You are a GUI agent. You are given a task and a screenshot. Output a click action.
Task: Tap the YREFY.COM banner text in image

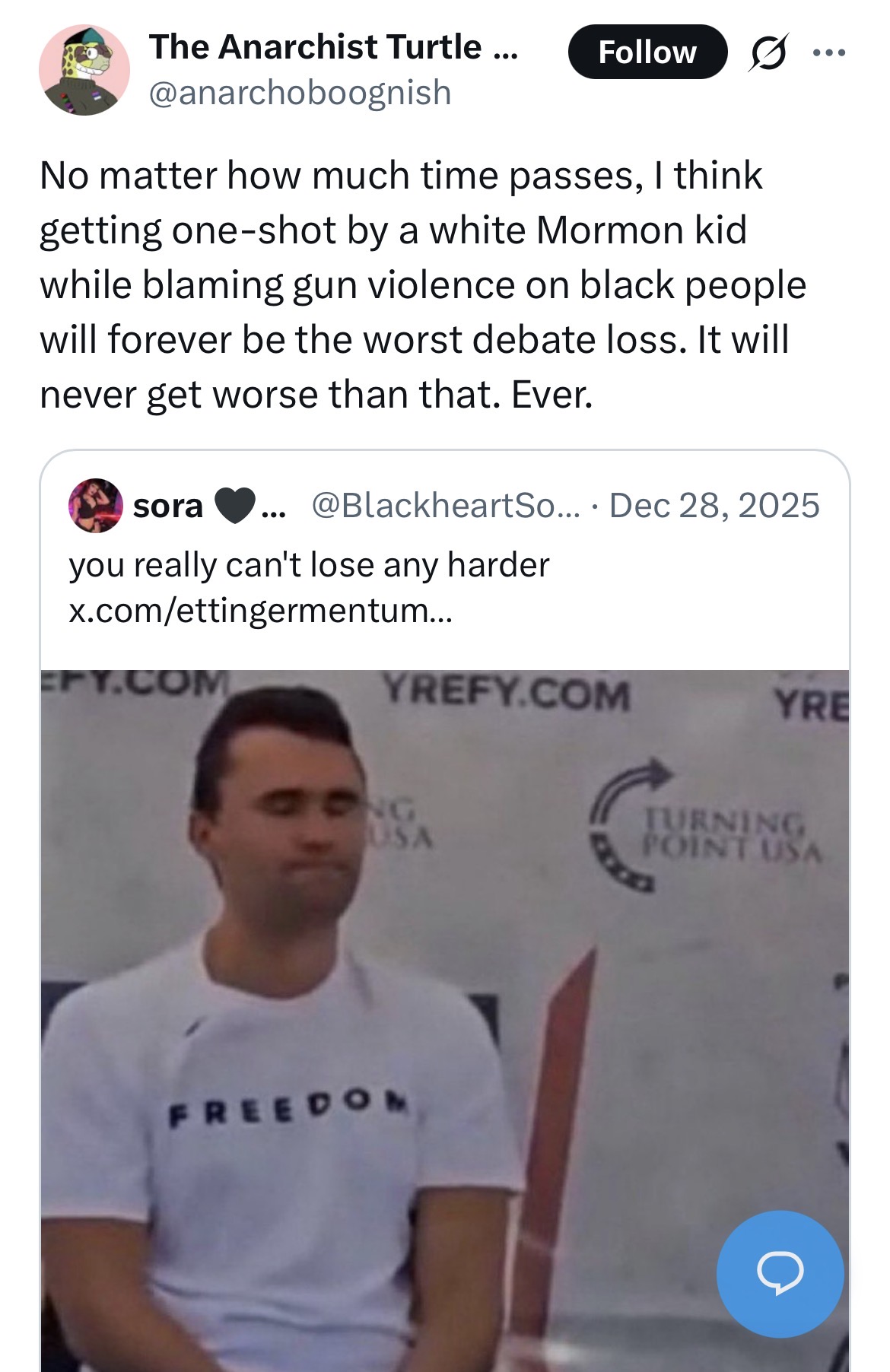[507, 694]
